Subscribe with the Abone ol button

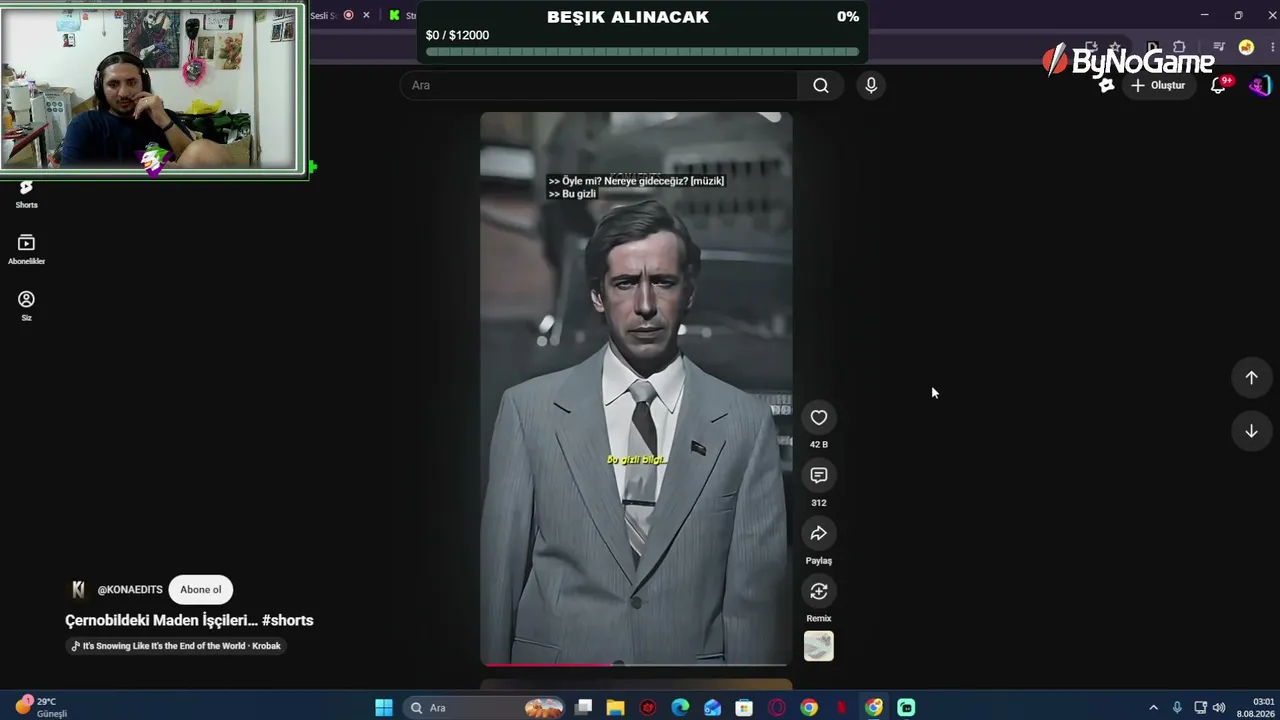click(x=201, y=589)
